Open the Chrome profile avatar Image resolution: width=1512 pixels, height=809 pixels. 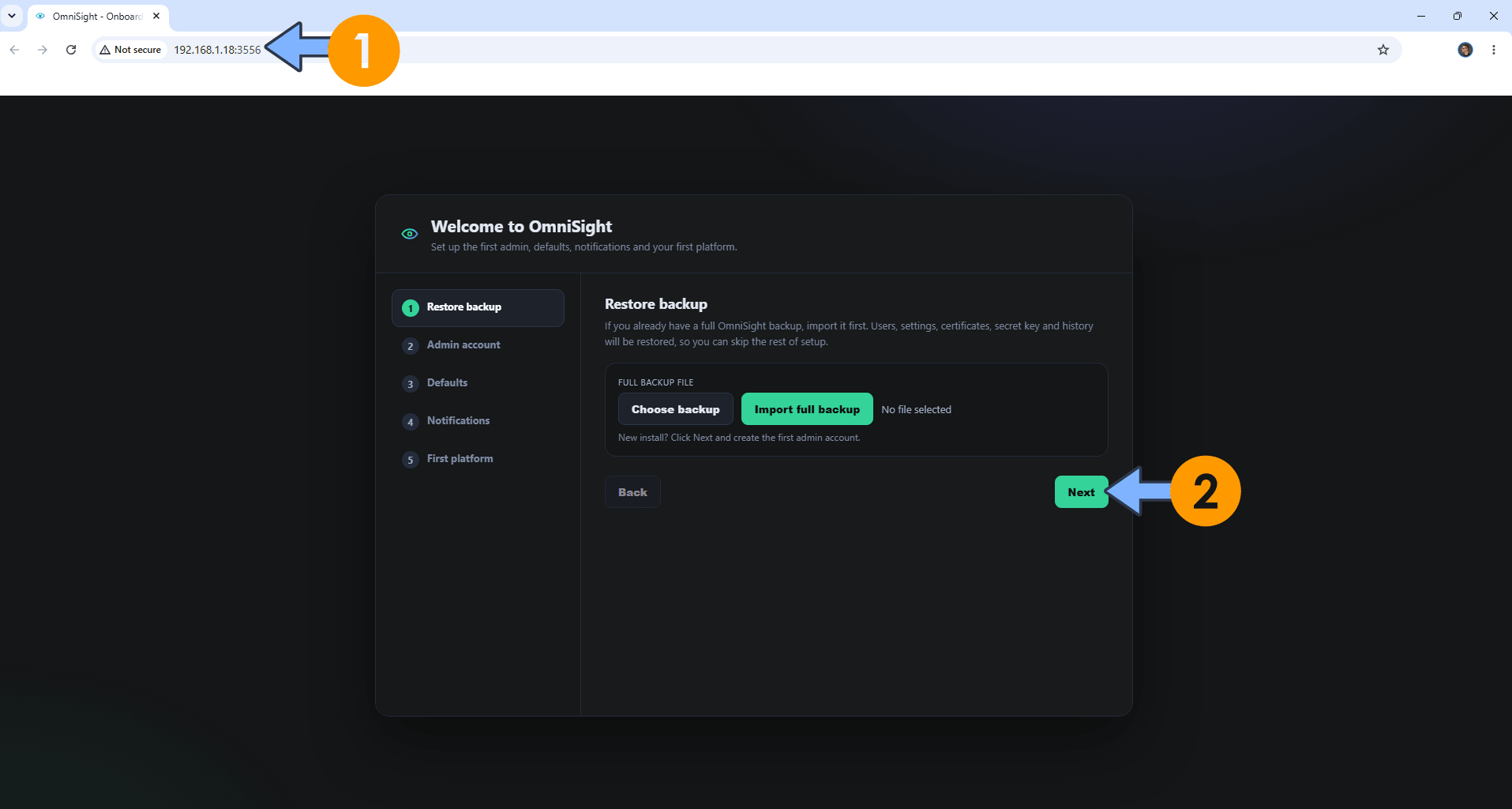pyautogui.click(x=1465, y=50)
